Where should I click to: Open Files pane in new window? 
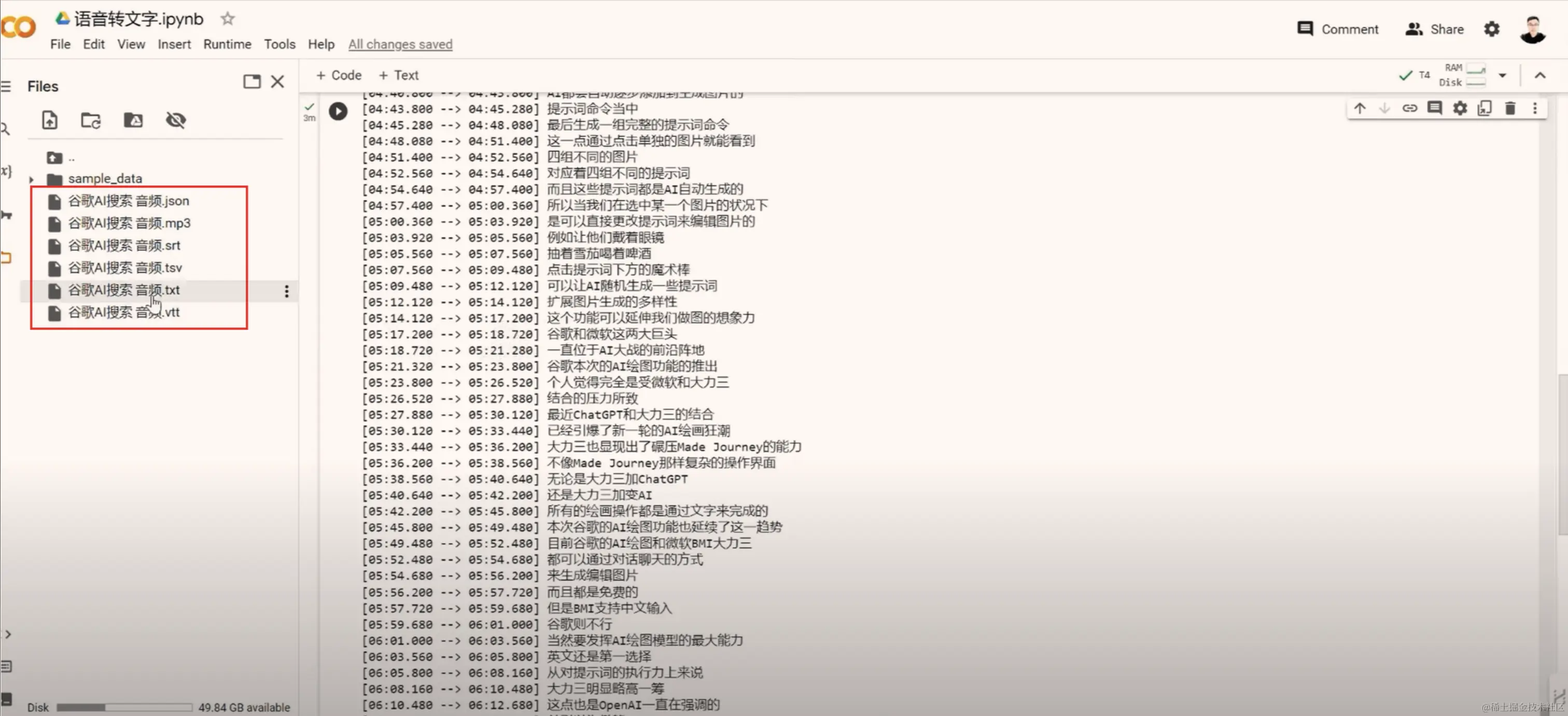251,81
